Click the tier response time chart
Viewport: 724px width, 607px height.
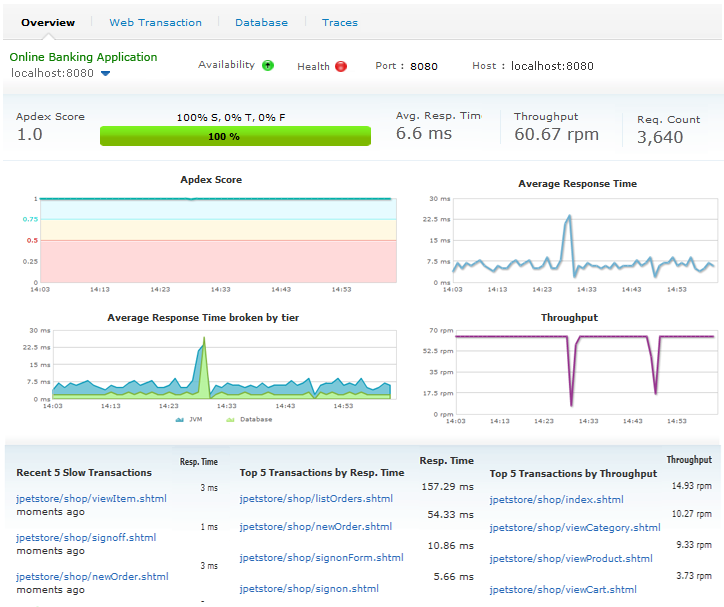(224, 365)
